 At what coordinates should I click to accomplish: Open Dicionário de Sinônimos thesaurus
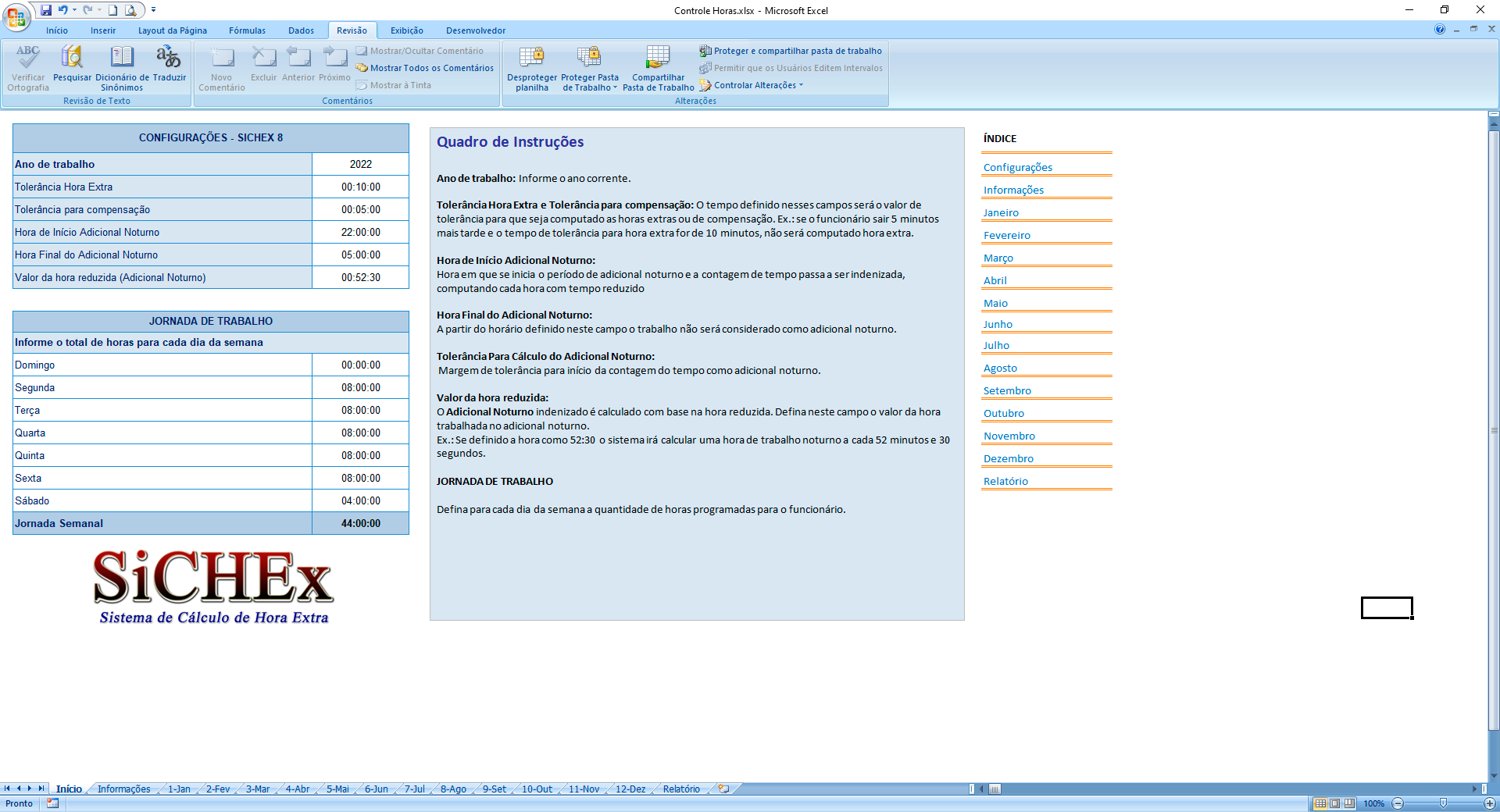click(x=122, y=68)
